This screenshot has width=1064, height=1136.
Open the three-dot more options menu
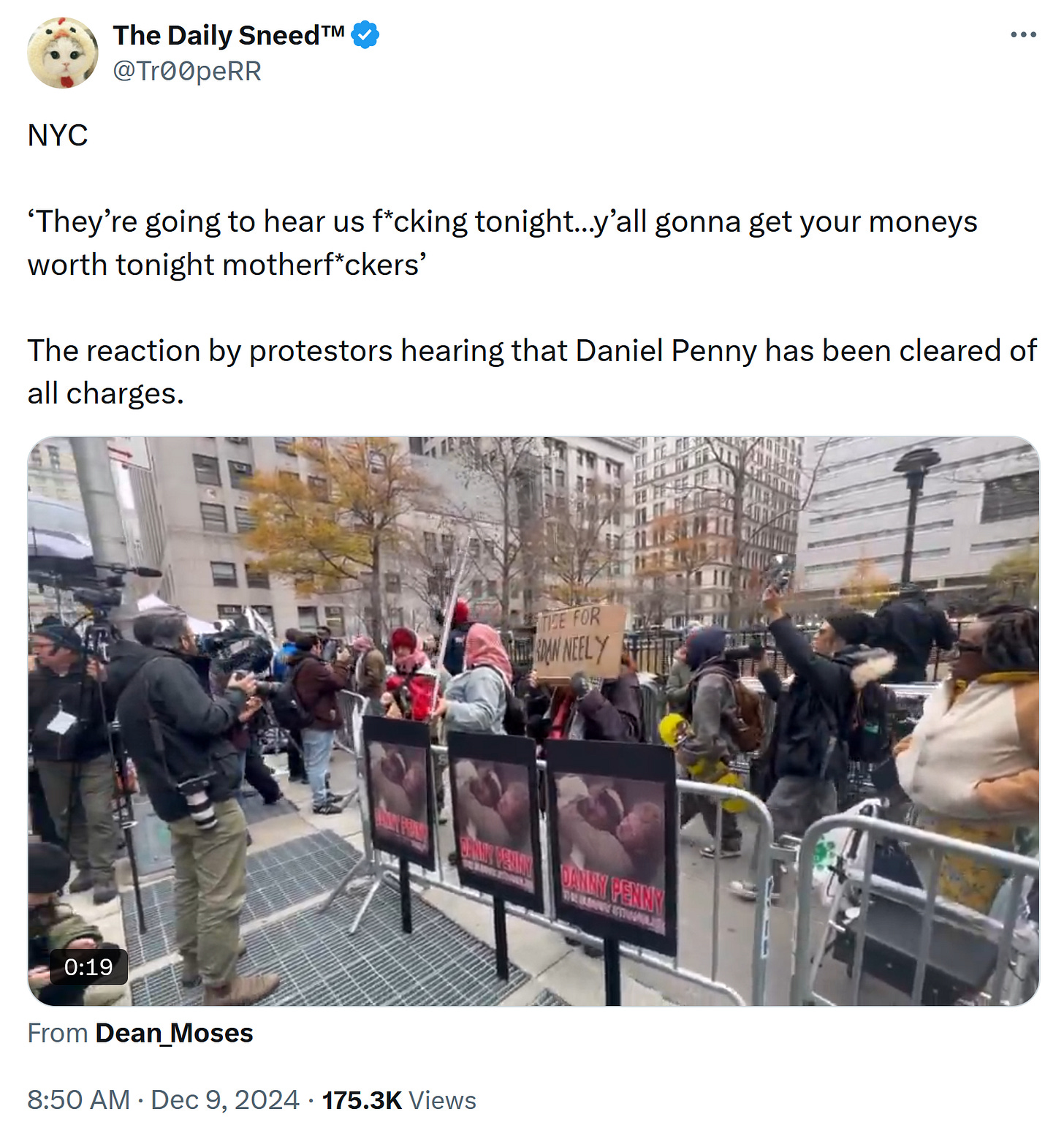pos(1023,34)
